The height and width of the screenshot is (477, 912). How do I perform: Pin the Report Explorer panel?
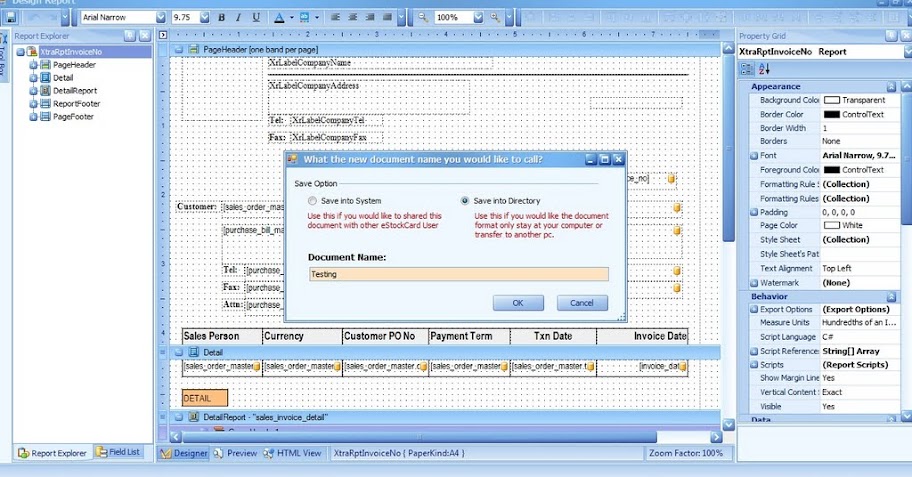[x=130, y=36]
